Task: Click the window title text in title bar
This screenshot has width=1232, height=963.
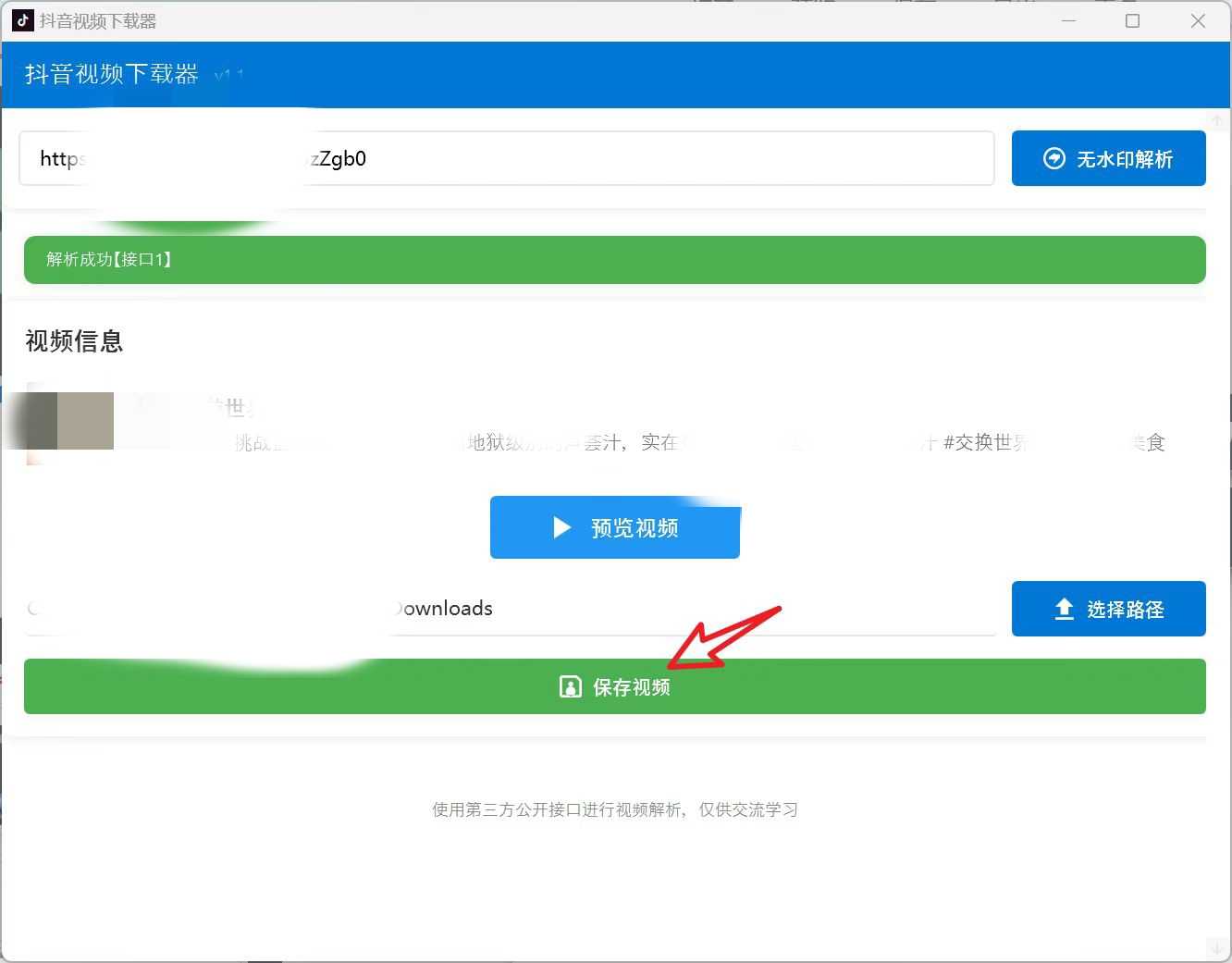Action: tap(97, 20)
